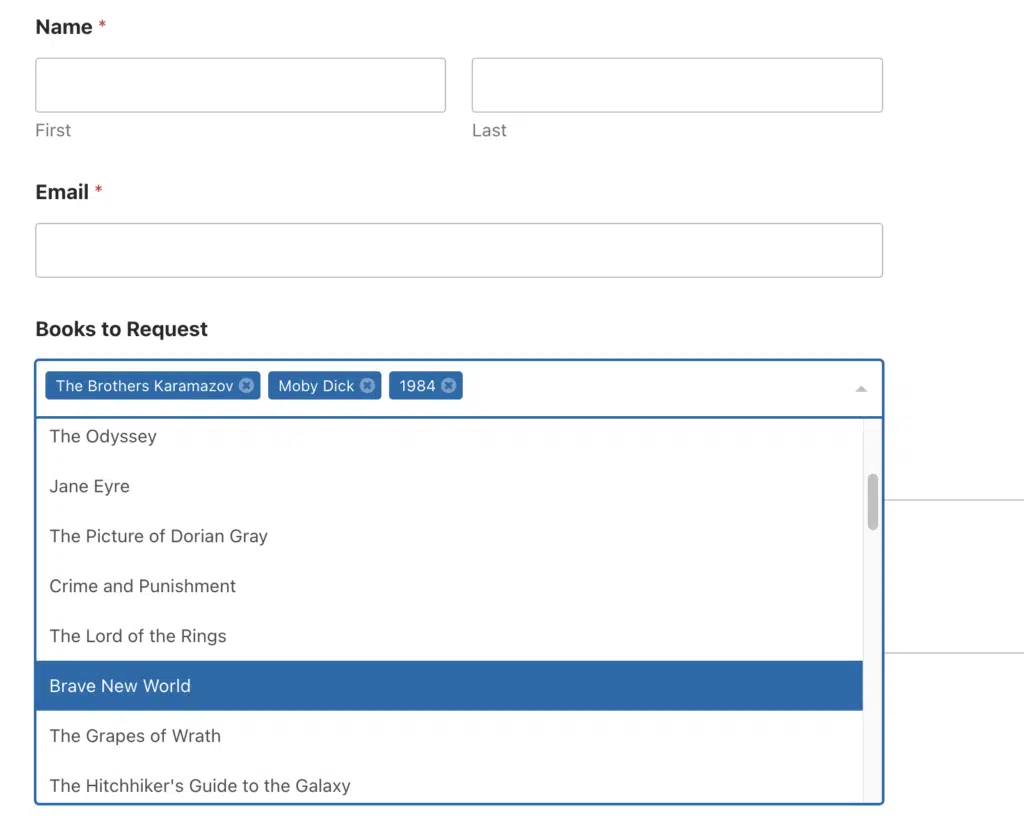Choose the highlighted Brave New World option
The width and height of the screenshot is (1024, 831).
(449, 685)
